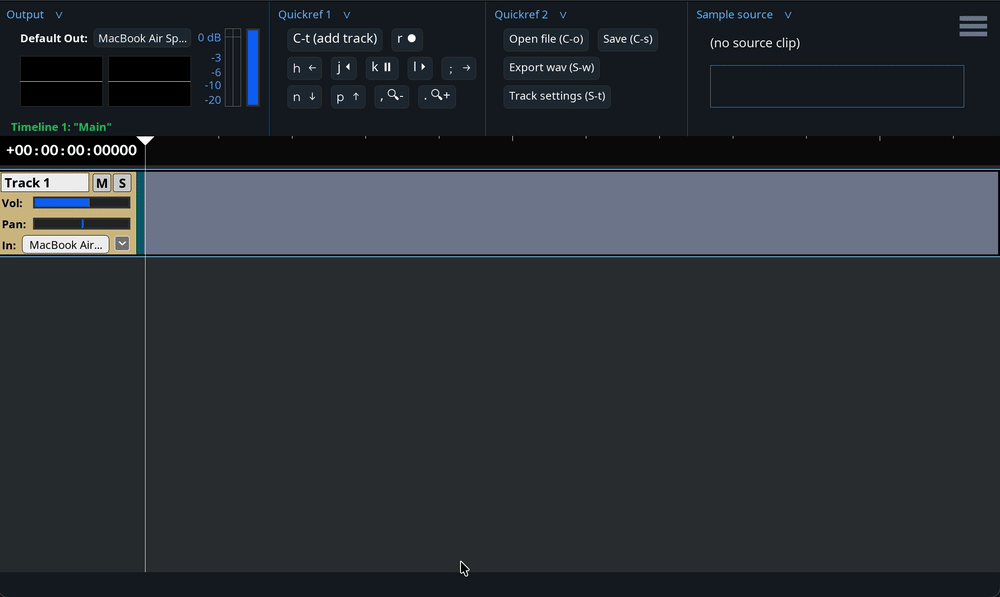Click the move left arrow button (h)
The width and height of the screenshot is (1000, 597).
(304, 68)
